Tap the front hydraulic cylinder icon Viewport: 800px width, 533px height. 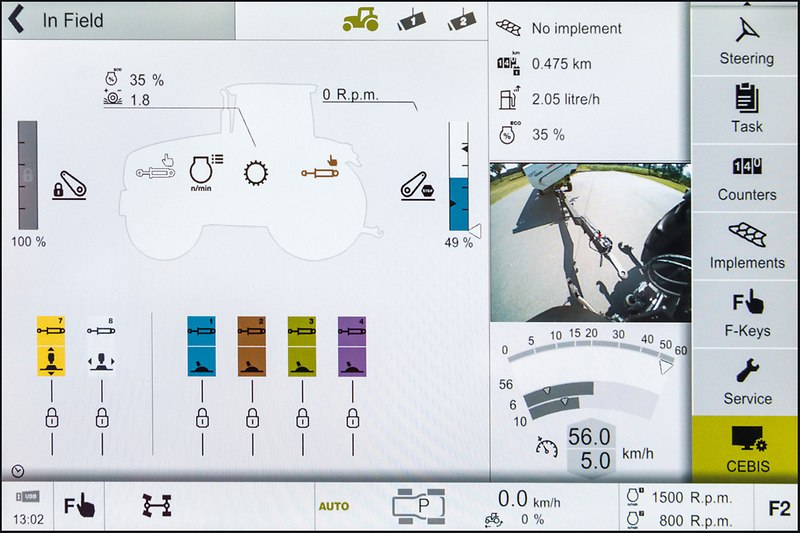coord(158,172)
